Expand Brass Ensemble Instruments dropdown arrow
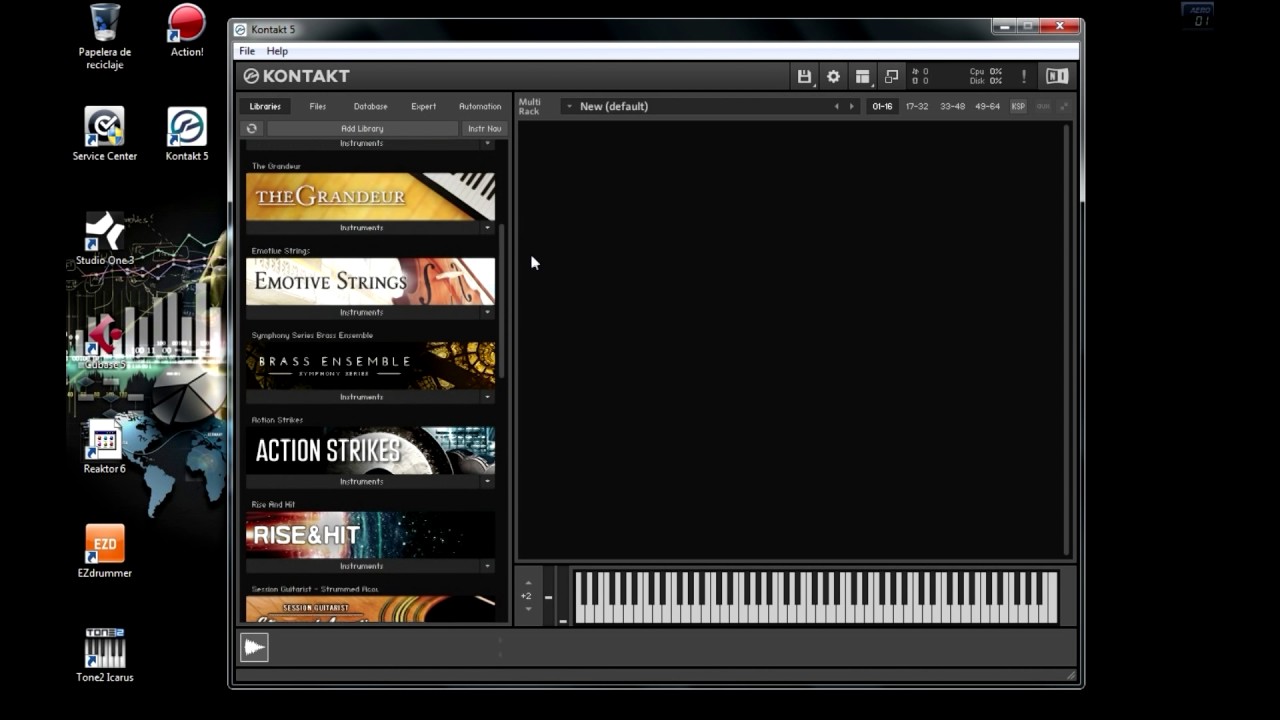 pos(488,397)
